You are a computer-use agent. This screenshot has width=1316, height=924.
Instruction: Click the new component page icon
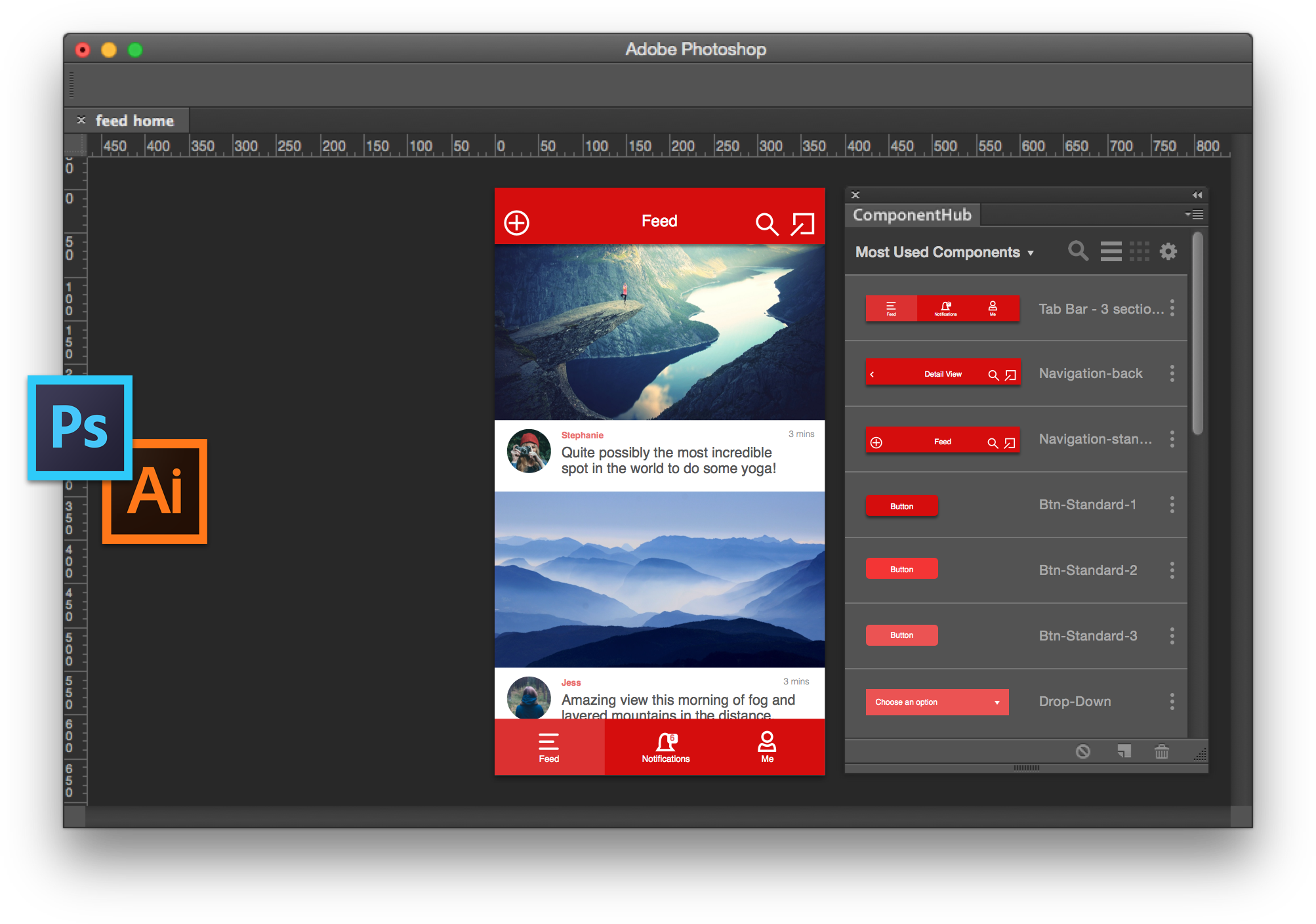1124,751
